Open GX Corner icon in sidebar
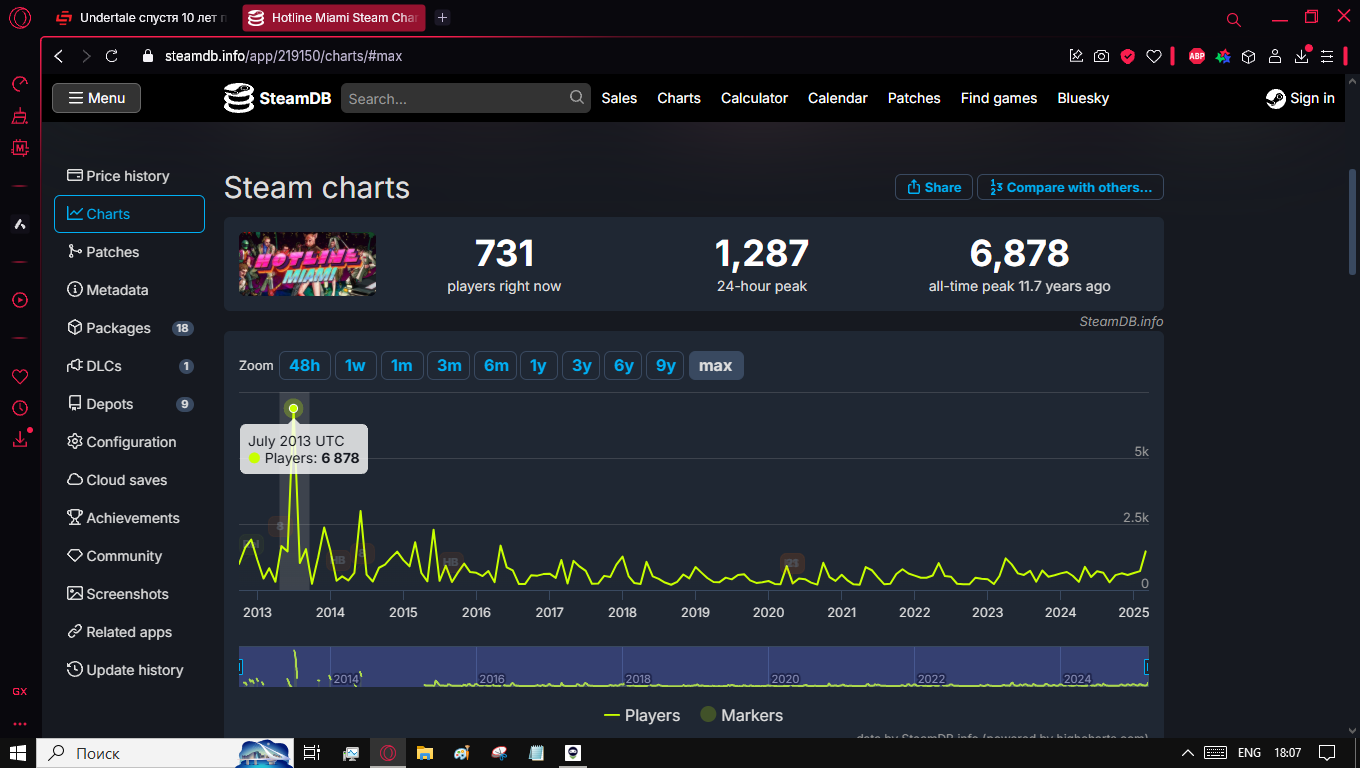1360x768 pixels. click(20, 691)
